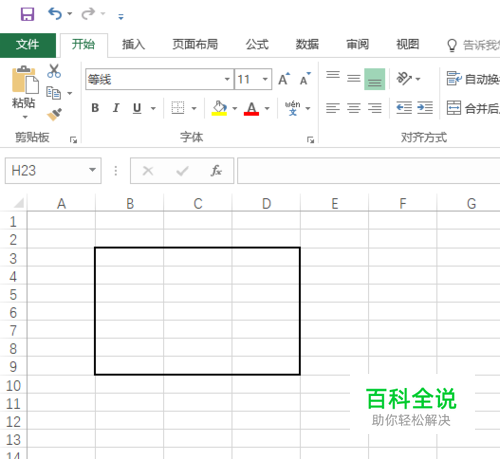
Task: Switch to the 插入 tab
Action: [133, 44]
